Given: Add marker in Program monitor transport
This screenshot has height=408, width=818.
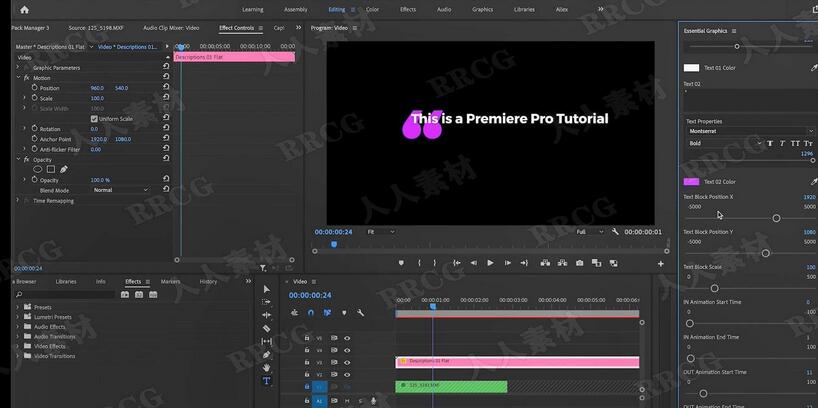Looking at the screenshot, I should click(401, 263).
